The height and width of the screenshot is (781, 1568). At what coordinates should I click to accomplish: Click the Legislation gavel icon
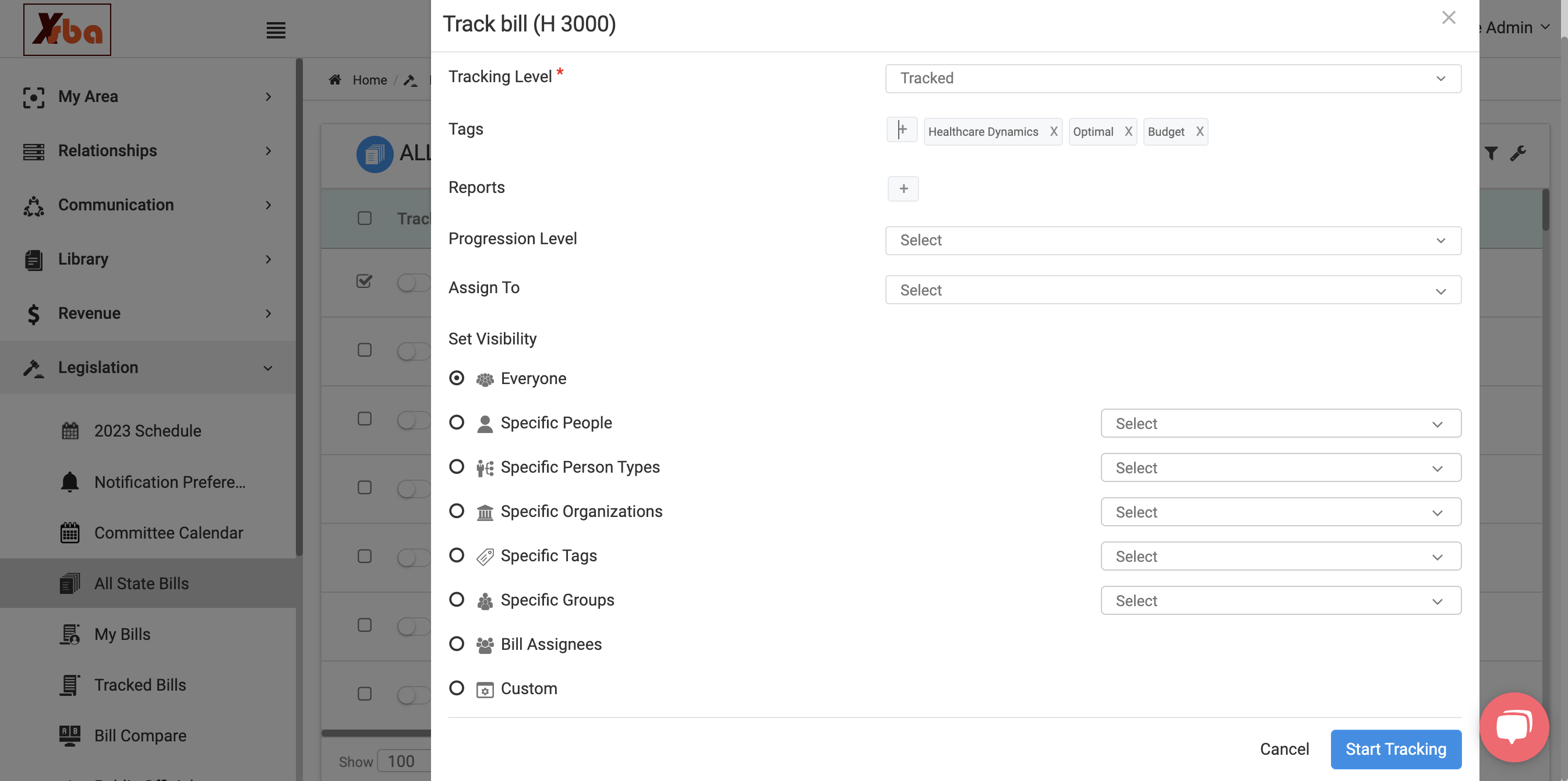click(33, 368)
